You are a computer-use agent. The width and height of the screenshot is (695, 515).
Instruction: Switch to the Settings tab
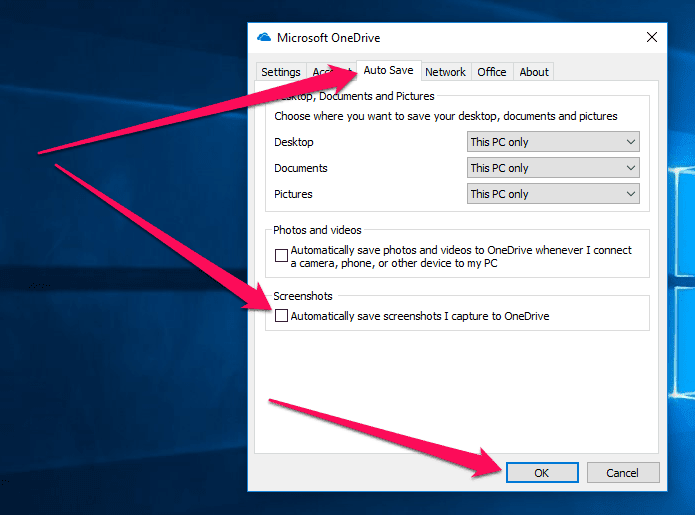click(x=281, y=72)
